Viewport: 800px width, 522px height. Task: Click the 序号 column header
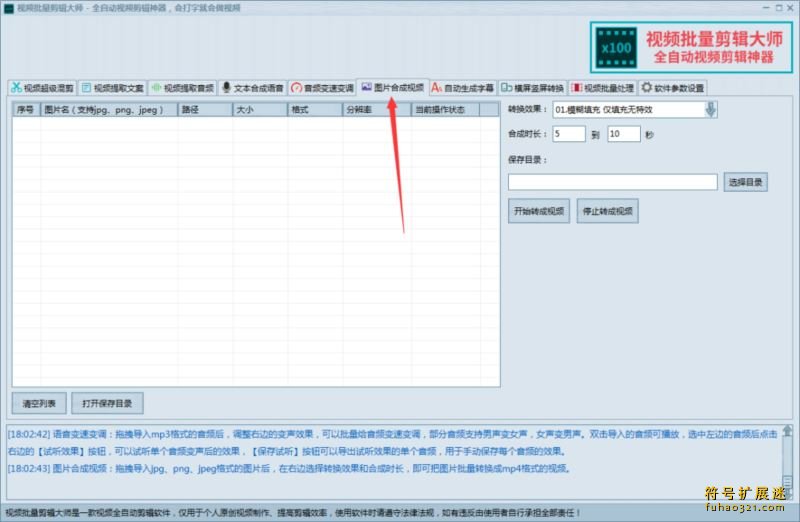(x=26, y=110)
